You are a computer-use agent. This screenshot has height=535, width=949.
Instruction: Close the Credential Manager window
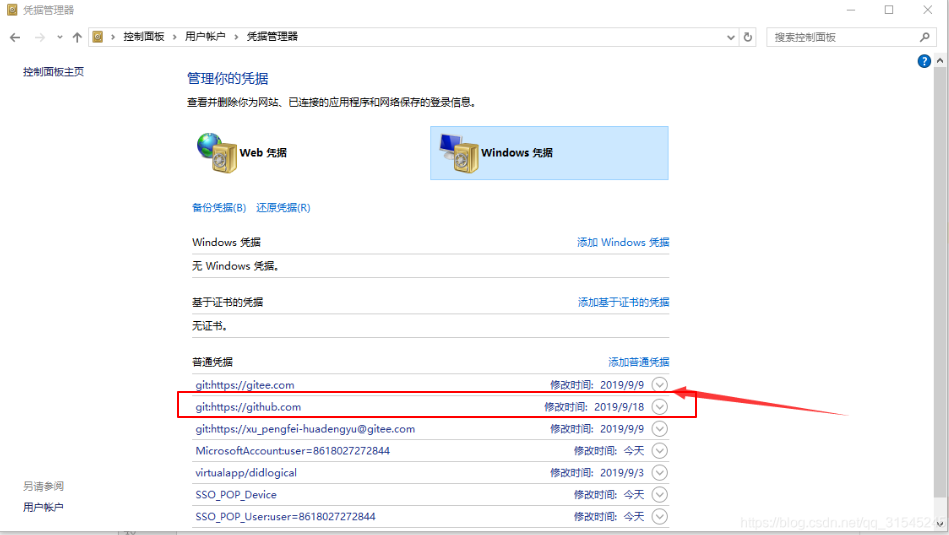pos(927,10)
